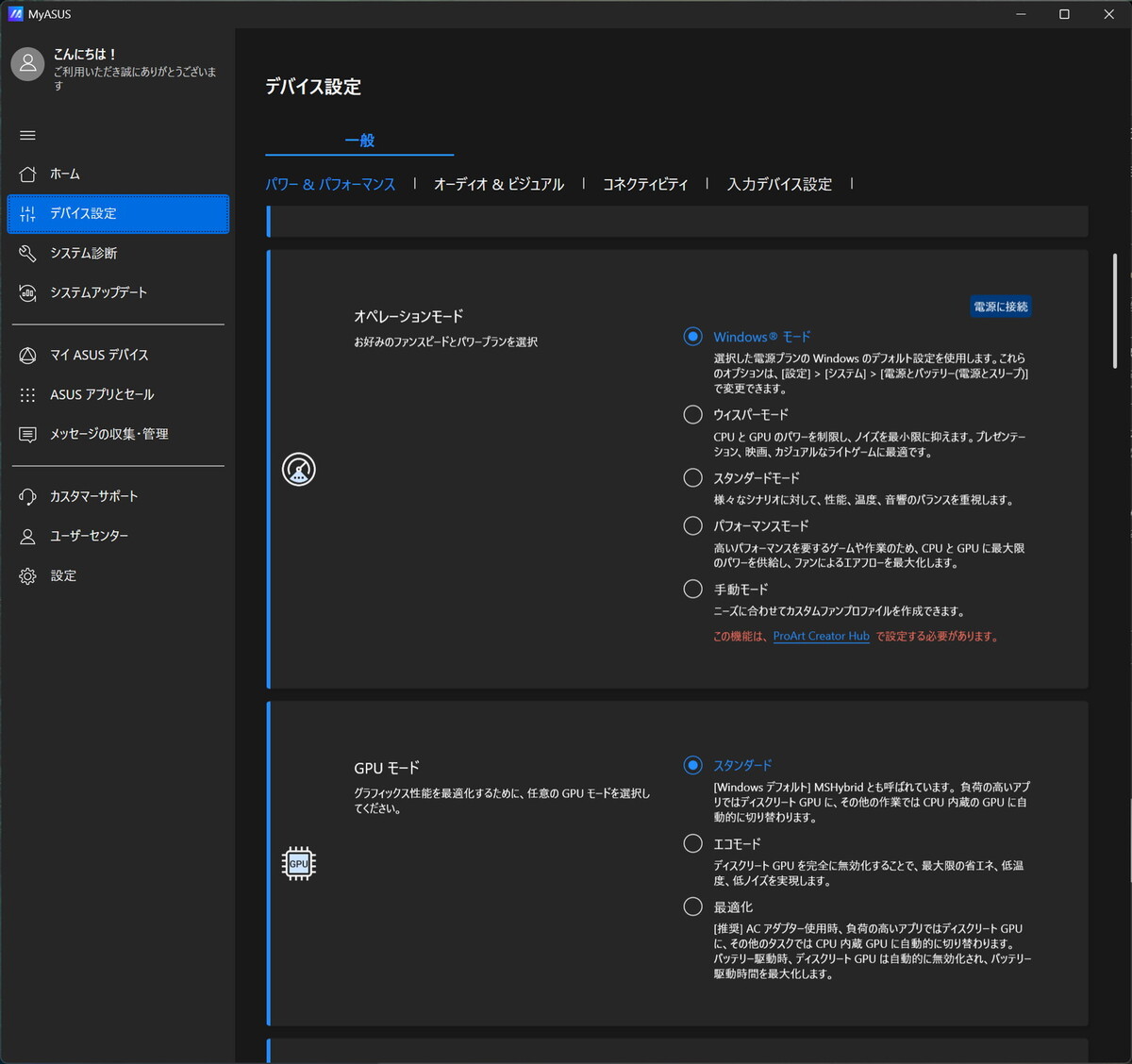Select the GPU エコモード radio button
Viewport: 1132px width, 1064px height.
pyautogui.click(x=693, y=843)
